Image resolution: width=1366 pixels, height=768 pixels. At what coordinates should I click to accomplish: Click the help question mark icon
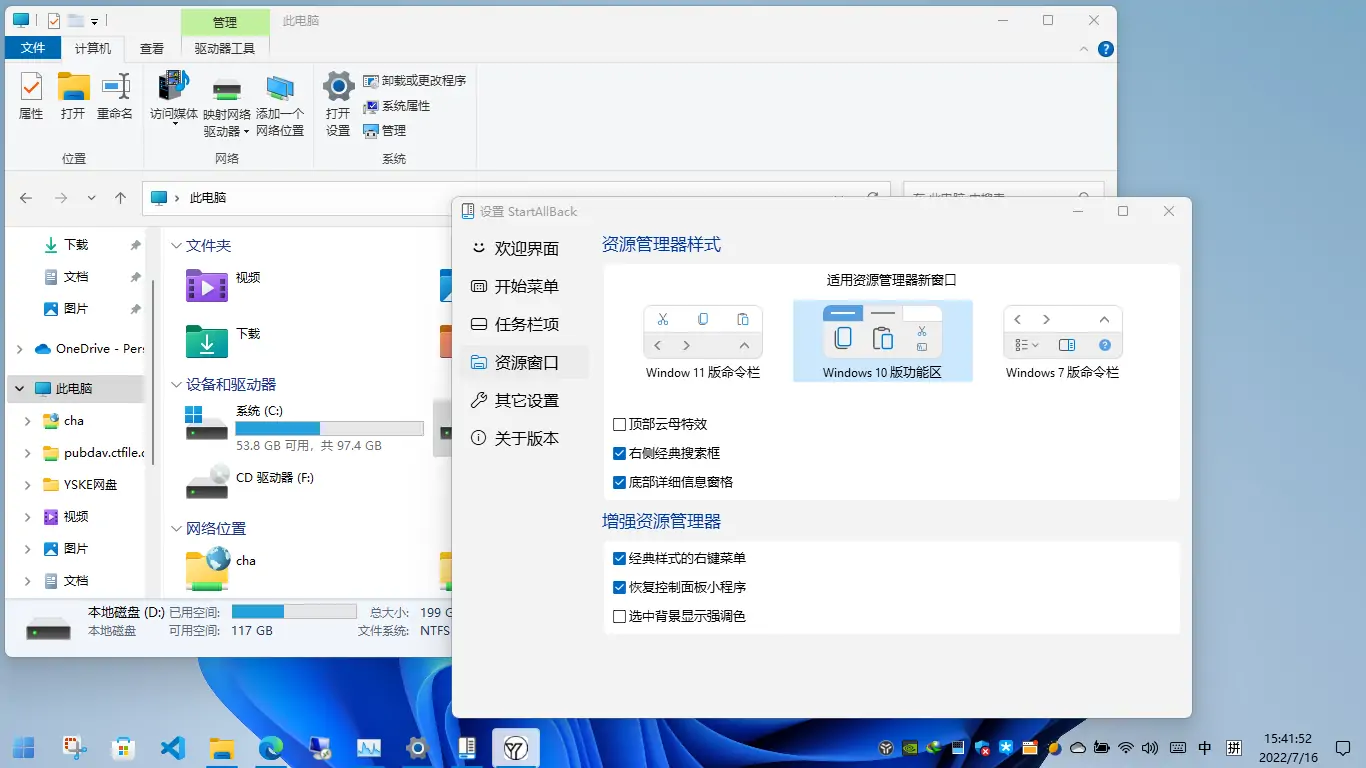click(x=1106, y=49)
